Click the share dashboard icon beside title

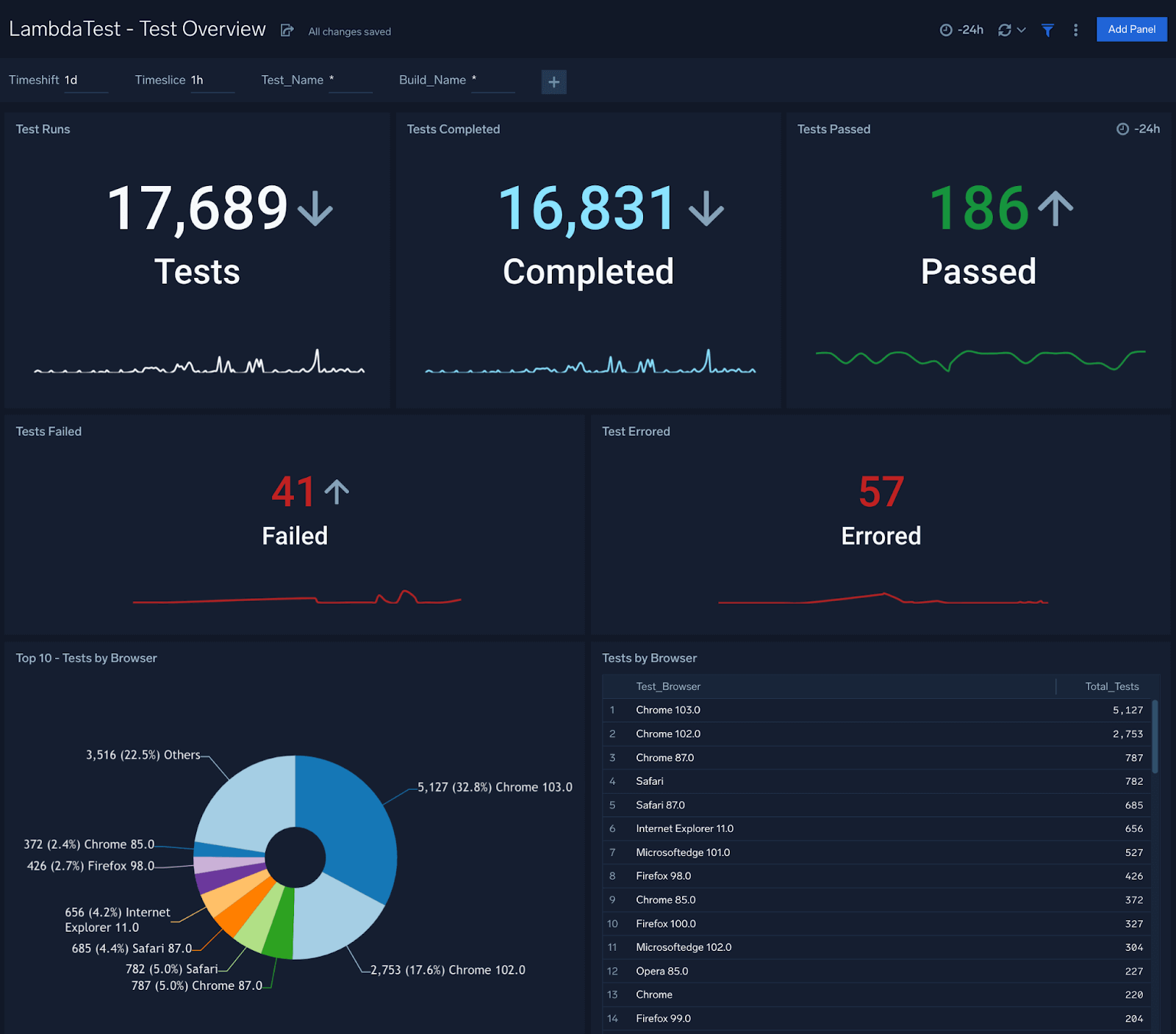(x=287, y=30)
